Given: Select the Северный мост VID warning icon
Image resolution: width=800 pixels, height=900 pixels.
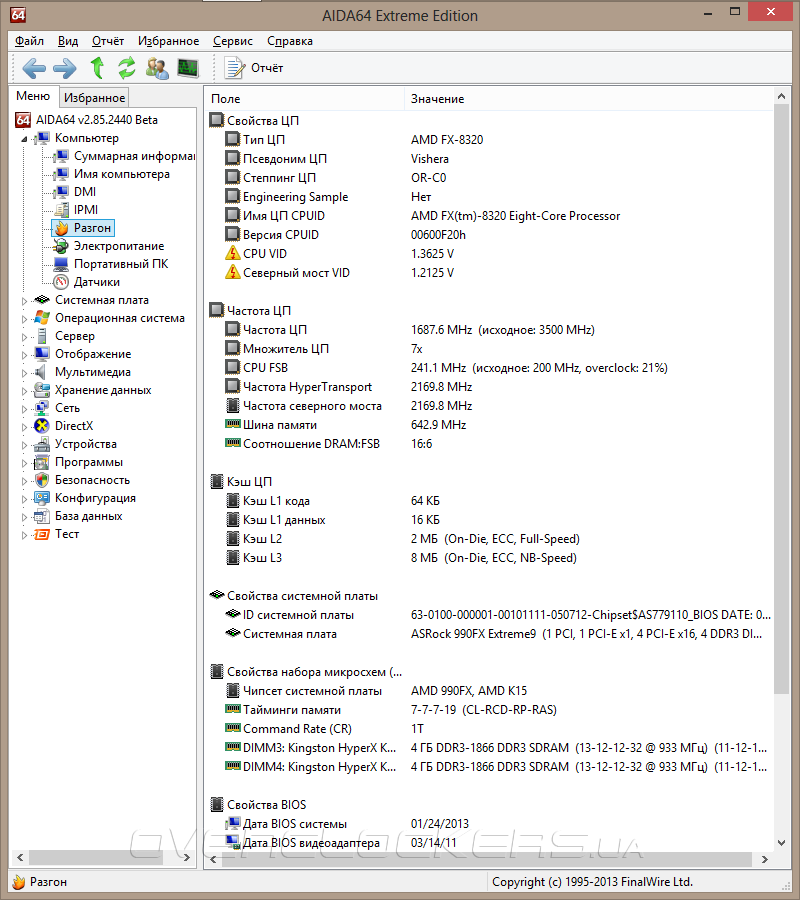Looking at the screenshot, I should pyautogui.click(x=232, y=272).
